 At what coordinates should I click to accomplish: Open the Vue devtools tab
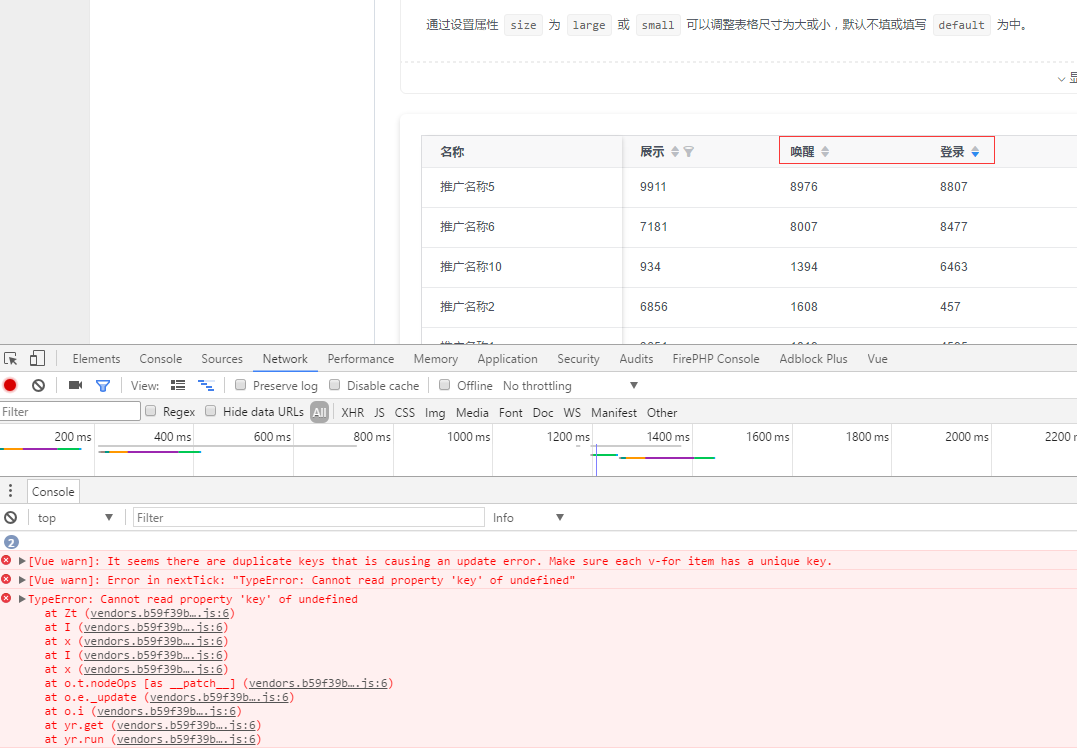[x=877, y=358]
